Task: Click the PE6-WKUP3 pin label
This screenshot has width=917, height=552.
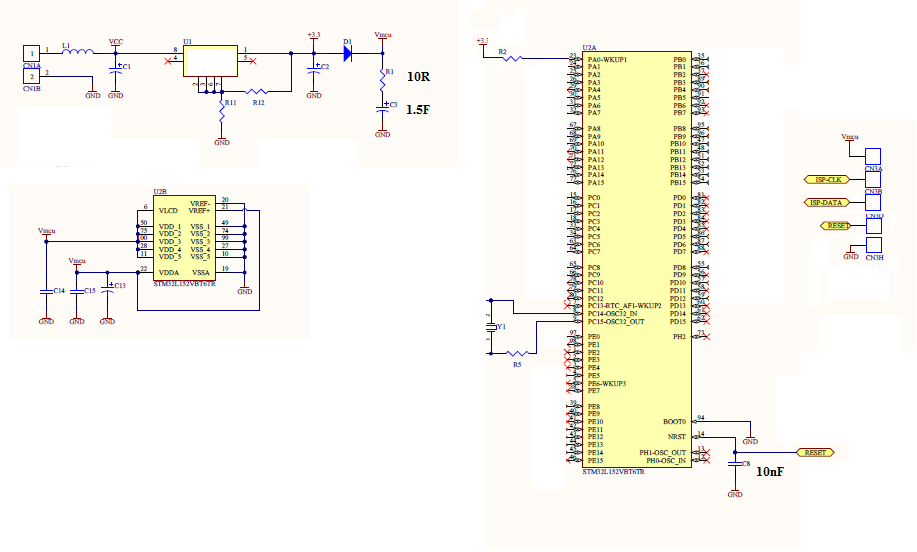Action: [x=606, y=384]
